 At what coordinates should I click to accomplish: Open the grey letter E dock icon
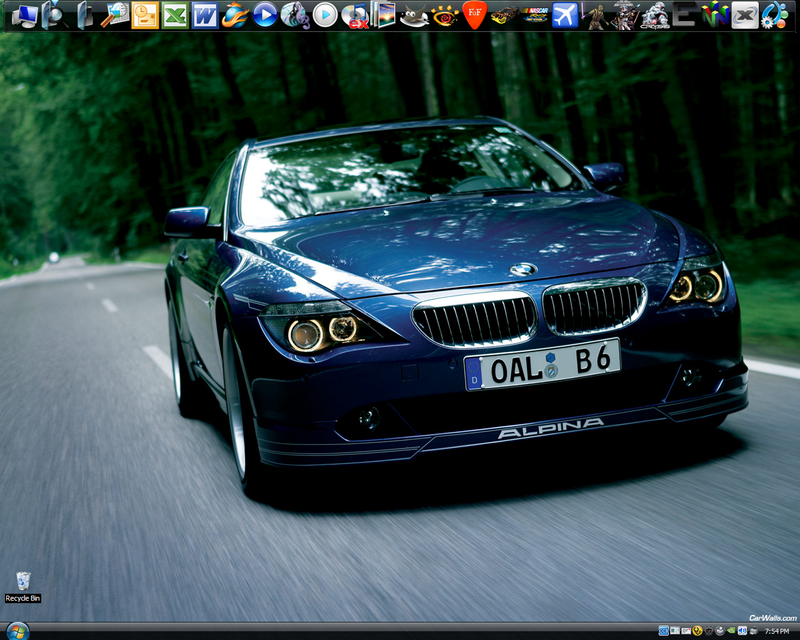click(684, 15)
